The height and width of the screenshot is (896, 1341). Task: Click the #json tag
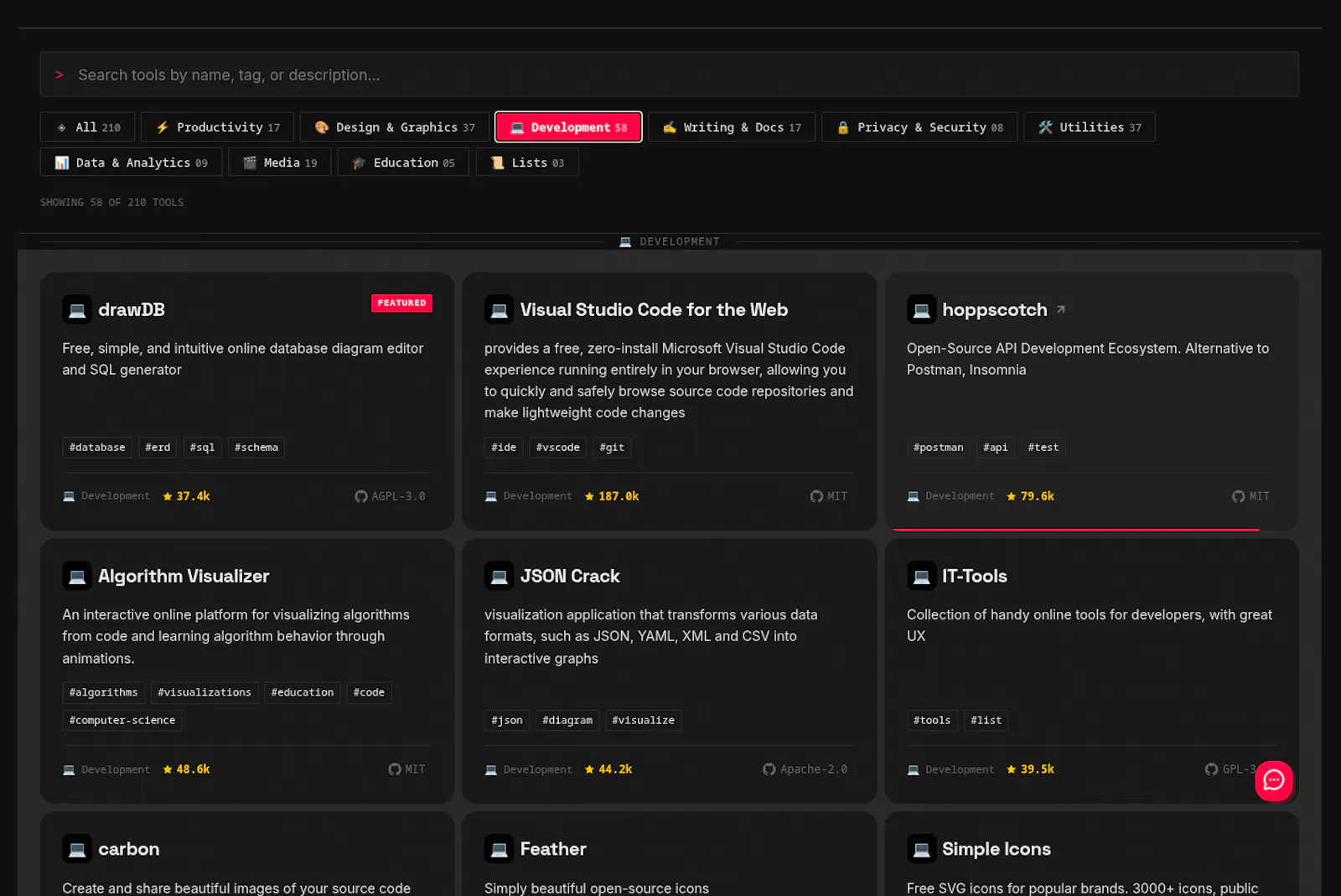pyautogui.click(x=507, y=720)
